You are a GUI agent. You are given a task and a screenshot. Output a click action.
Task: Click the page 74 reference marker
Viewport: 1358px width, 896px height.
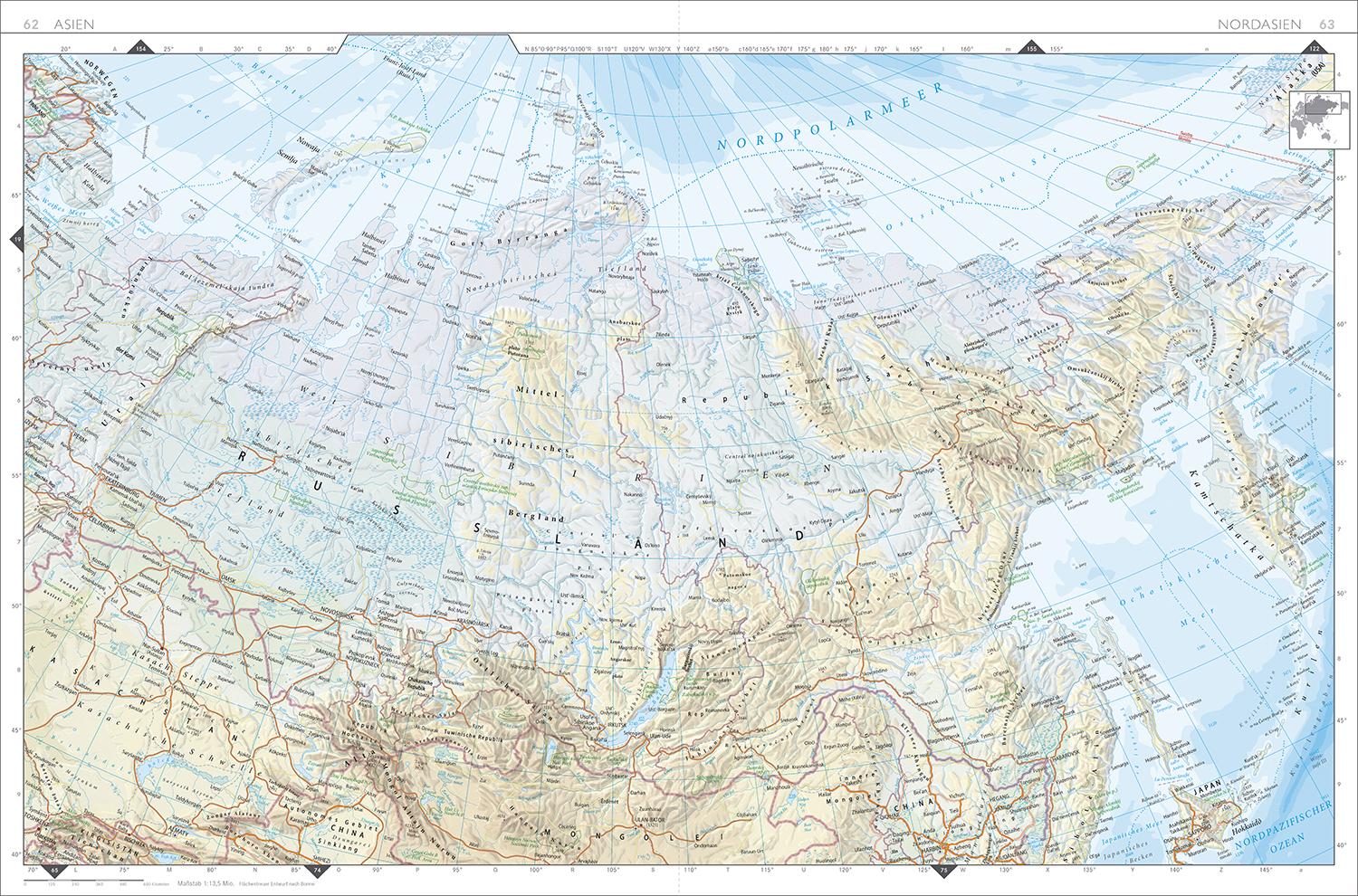[317, 871]
